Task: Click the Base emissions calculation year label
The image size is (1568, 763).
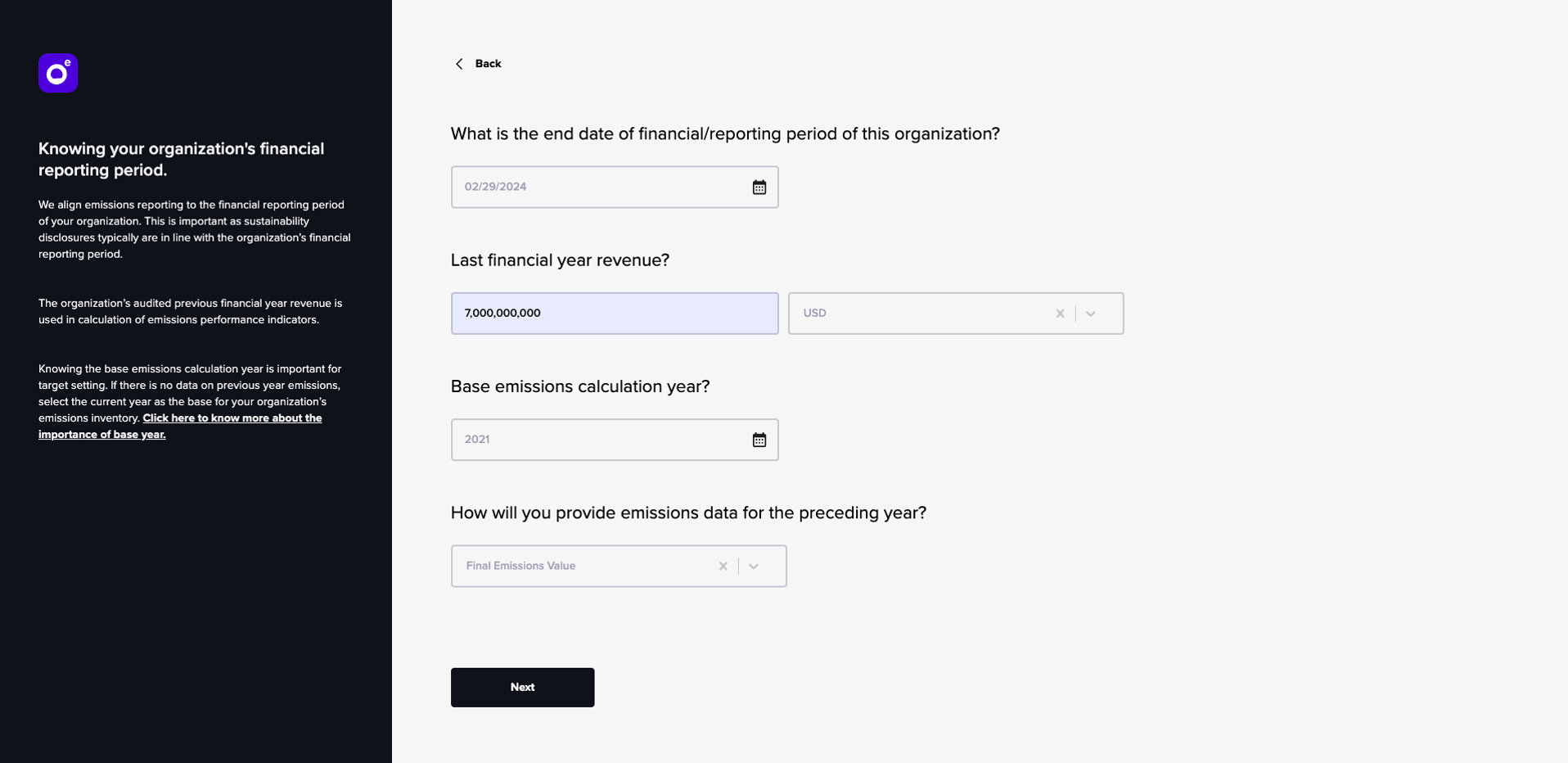Action: pyautogui.click(x=580, y=386)
